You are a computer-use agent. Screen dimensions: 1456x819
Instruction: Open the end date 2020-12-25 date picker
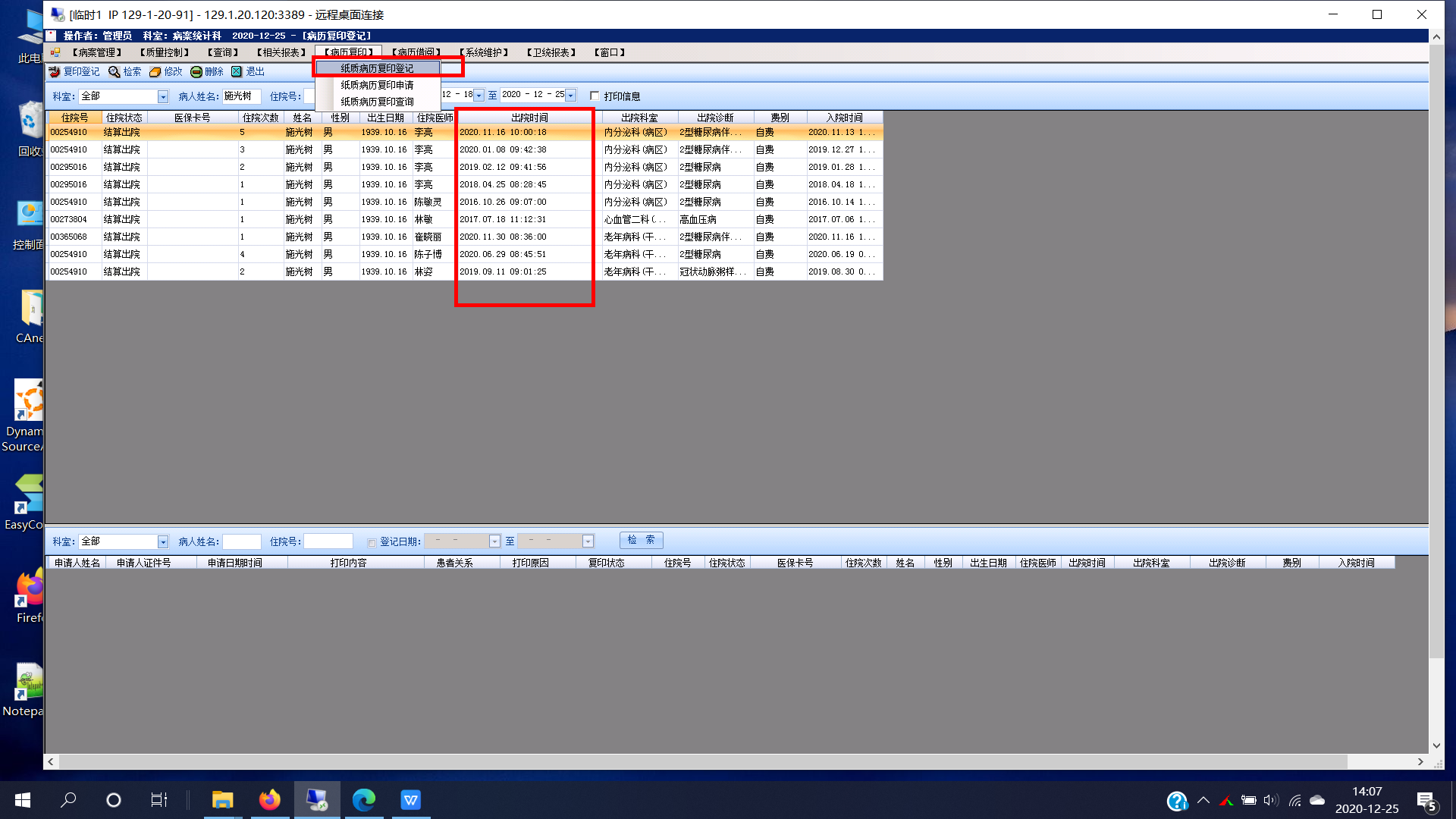pos(571,96)
